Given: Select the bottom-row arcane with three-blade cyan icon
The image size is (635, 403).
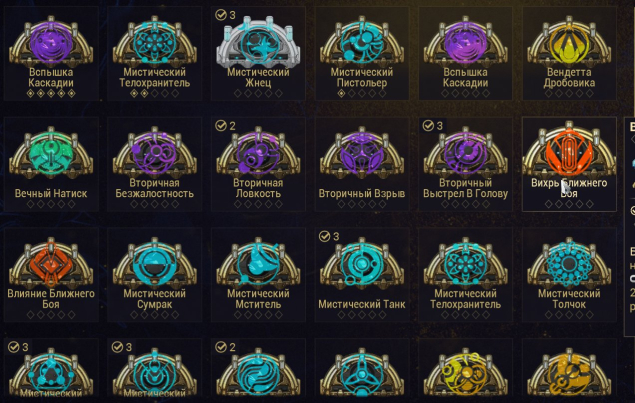Looking at the screenshot, I should coord(362,373).
